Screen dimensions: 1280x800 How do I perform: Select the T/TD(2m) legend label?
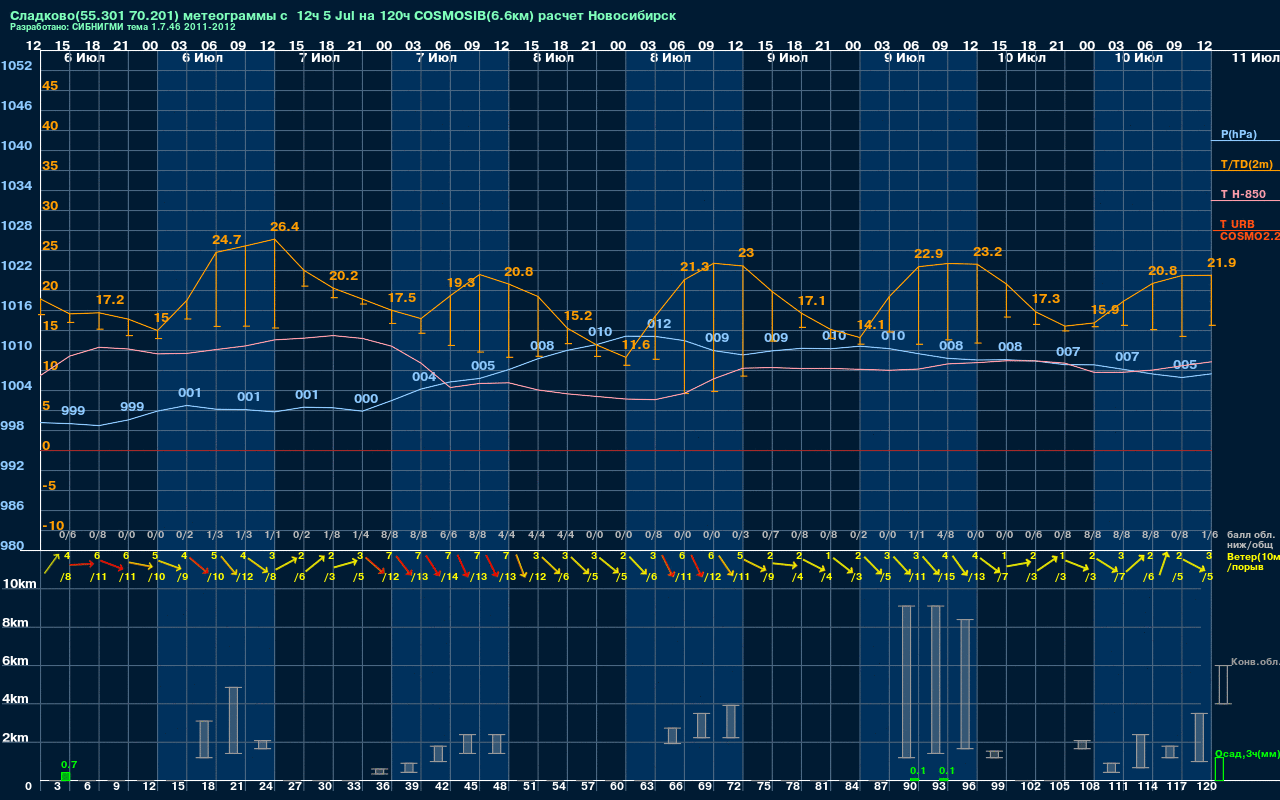[1246, 164]
